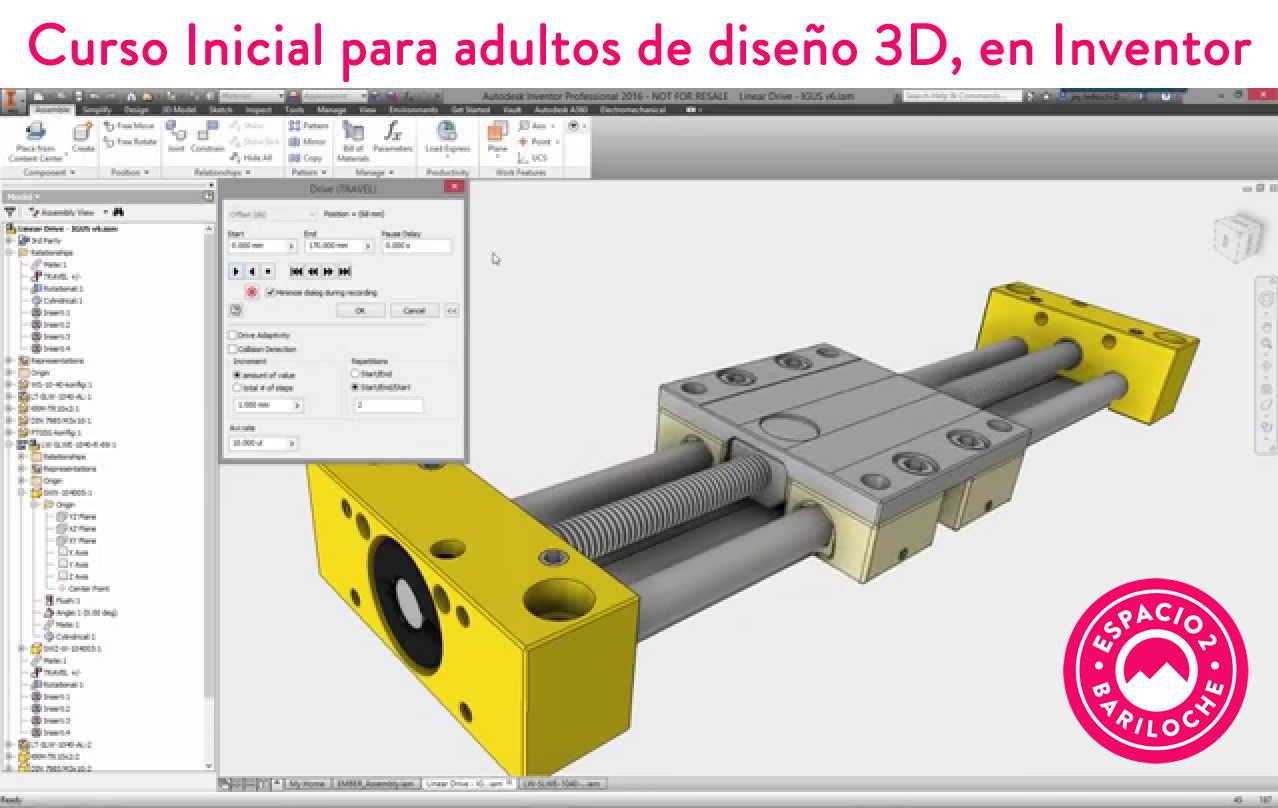Click the Hide All relationships icon
Screen dimensions: 1278x808
pyautogui.click(x=251, y=158)
